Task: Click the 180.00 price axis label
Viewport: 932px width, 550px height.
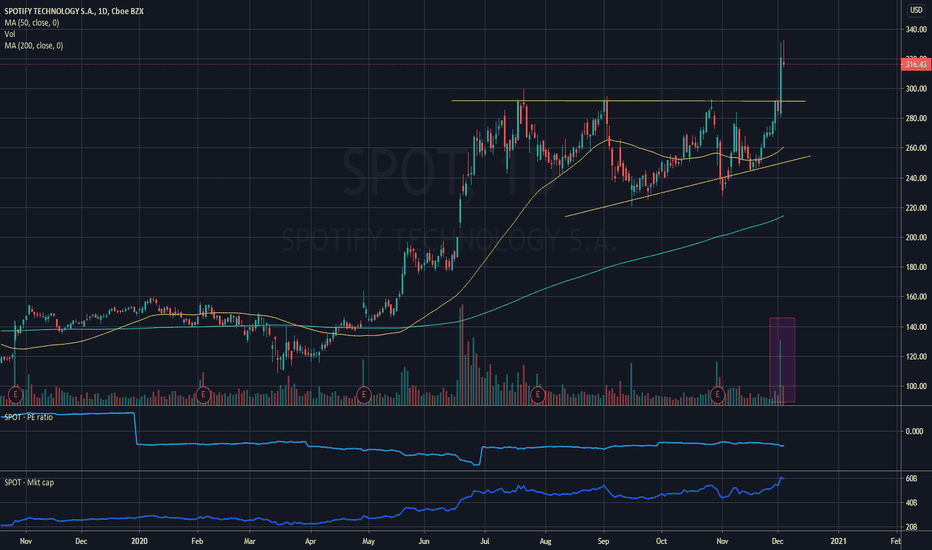Action: pyautogui.click(x=916, y=267)
